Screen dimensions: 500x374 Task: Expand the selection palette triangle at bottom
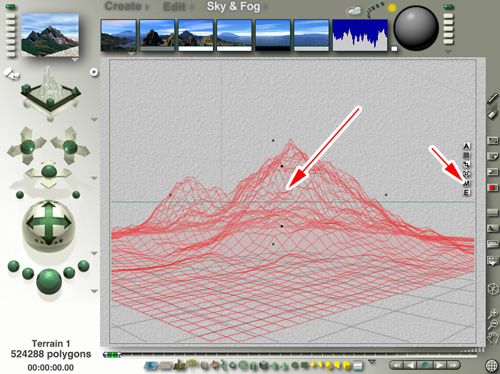pos(372,362)
